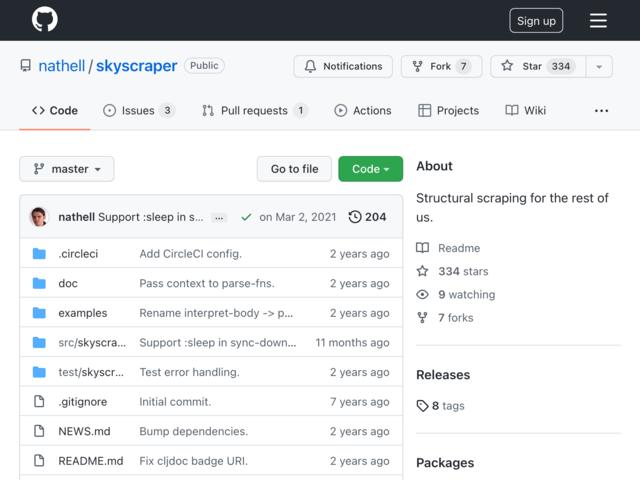Open the 'Fix cljdoc badge URI.' commit
640x480 pixels.
point(193,461)
